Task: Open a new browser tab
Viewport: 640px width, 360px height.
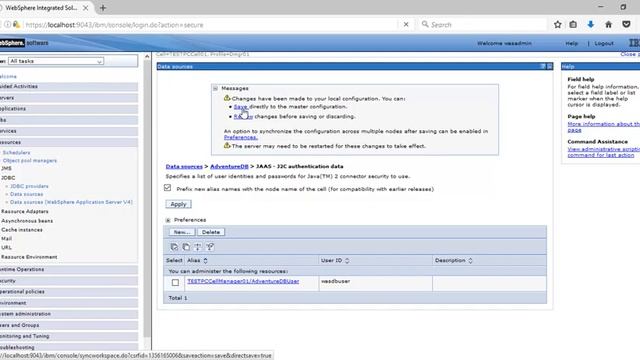Action: click(x=103, y=8)
